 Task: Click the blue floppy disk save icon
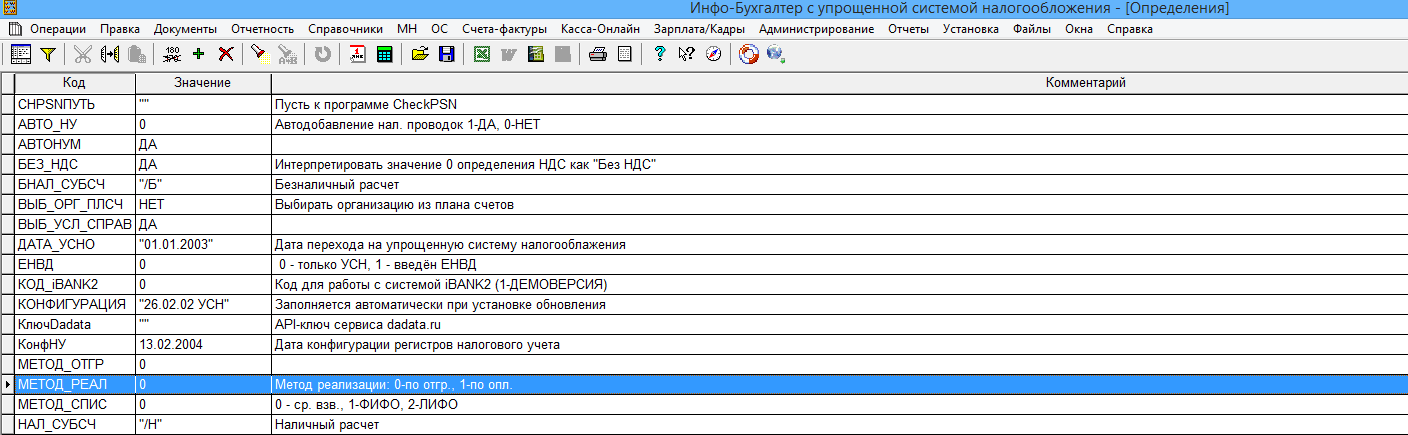[x=447, y=55]
